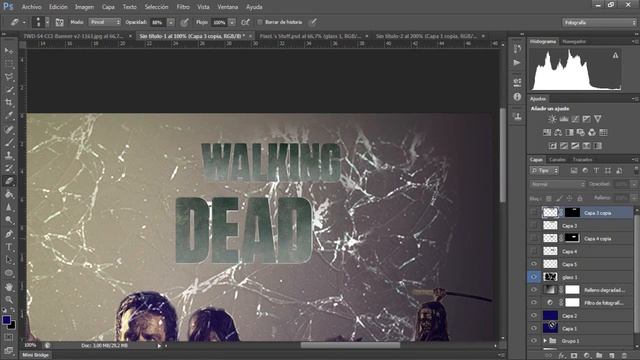Open the Filtro menu
The height and width of the screenshot is (360, 640).
pyautogui.click(x=183, y=7)
